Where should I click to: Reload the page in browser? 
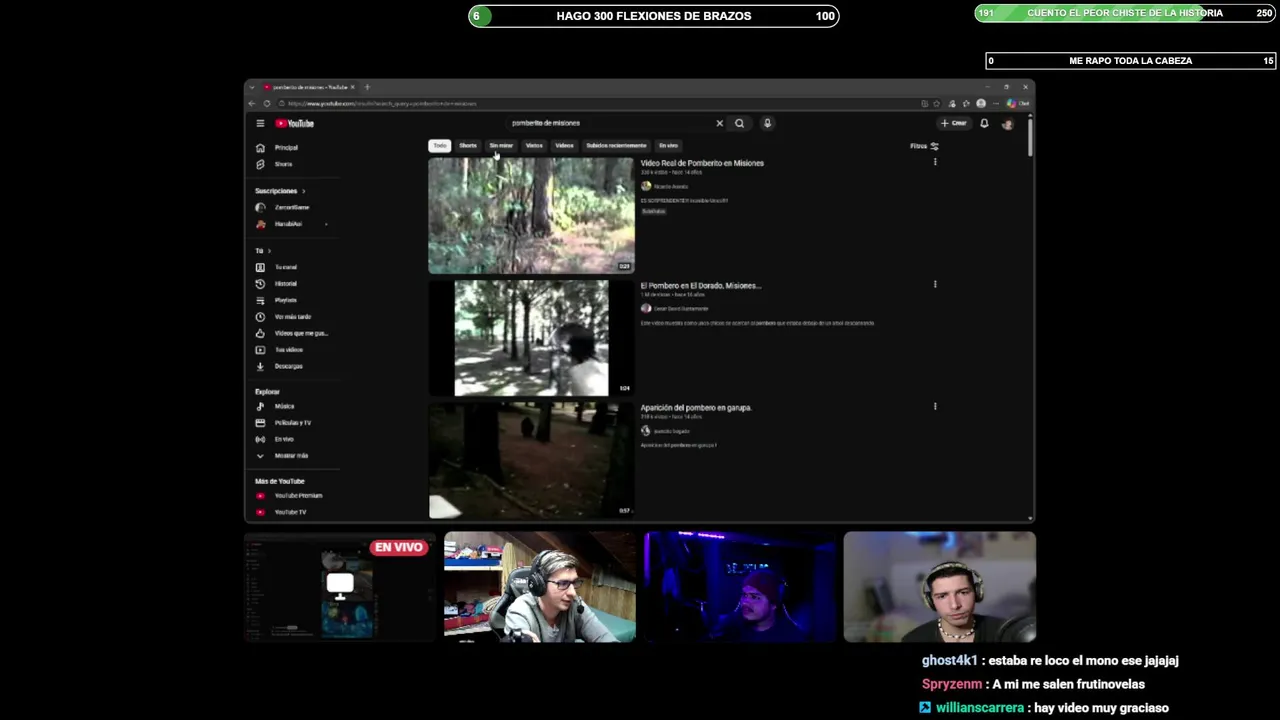[266, 103]
